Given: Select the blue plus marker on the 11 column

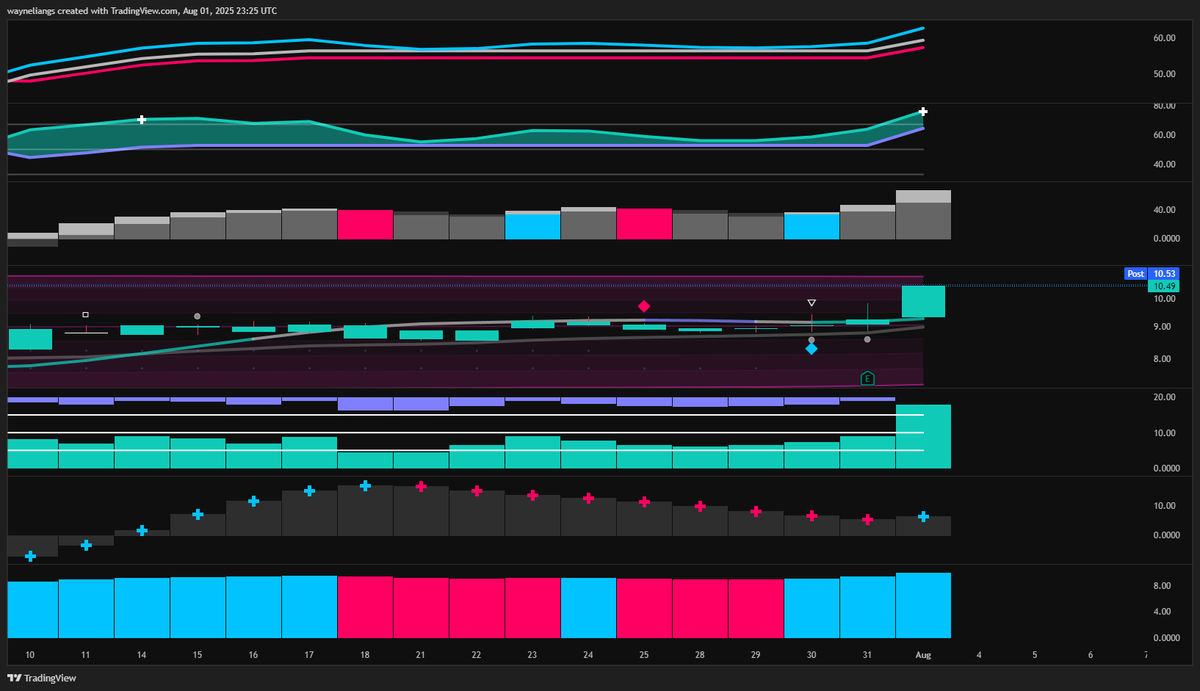Looking at the screenshot, I should [x=86, y=545].
